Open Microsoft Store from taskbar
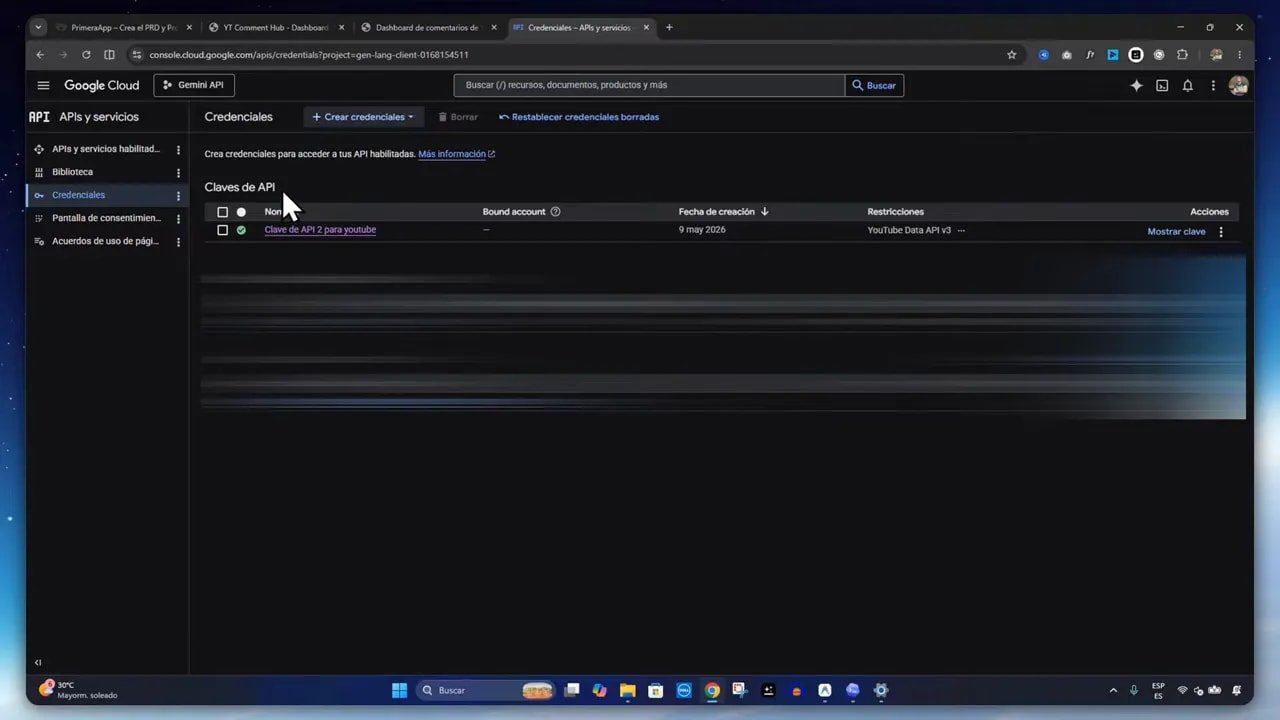Screen dimensions: 1280x720 click(x=656, y=690)
